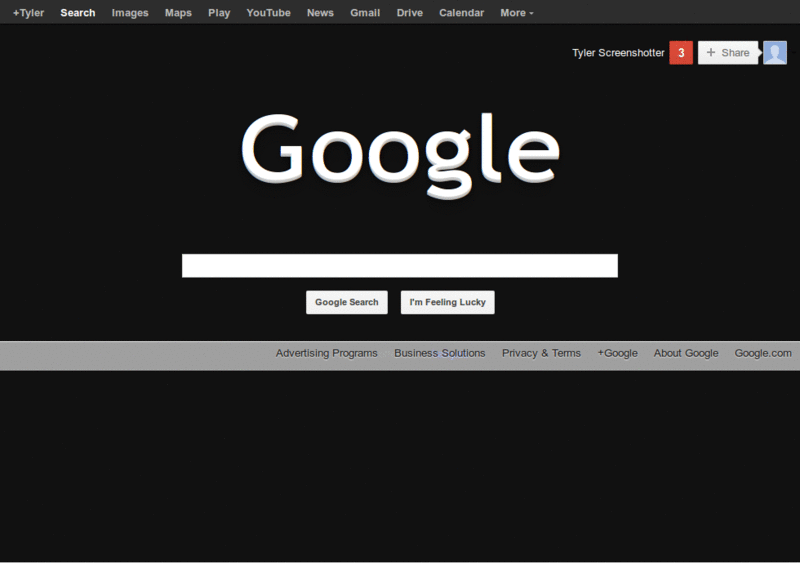The image size is (800, 573).
Task: Open Maps from the navigation bar
Action: pos(178,13)
